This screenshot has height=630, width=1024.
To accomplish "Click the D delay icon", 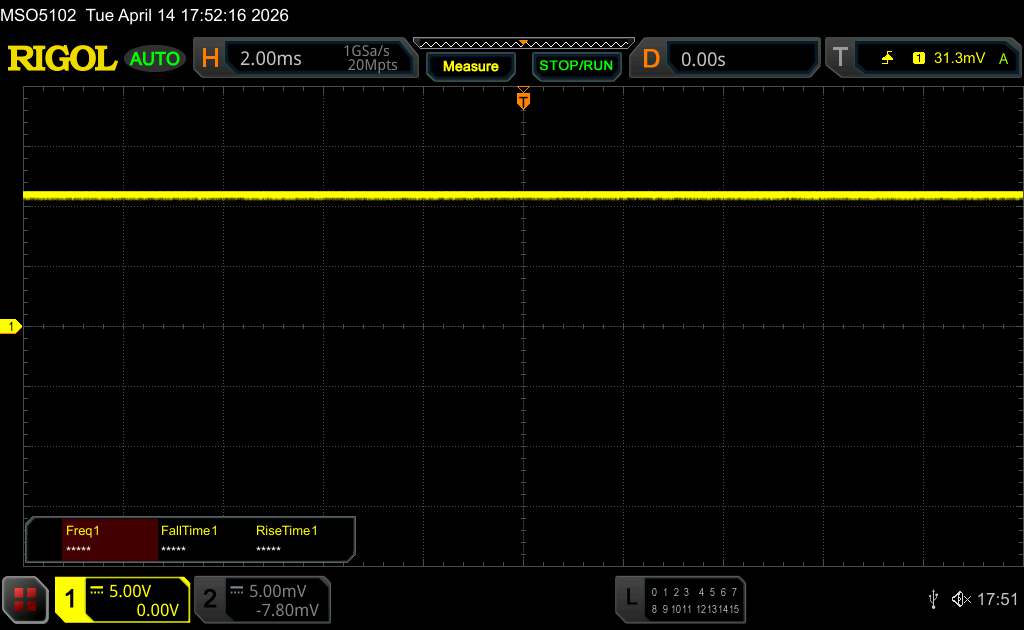I will (651, 59).
